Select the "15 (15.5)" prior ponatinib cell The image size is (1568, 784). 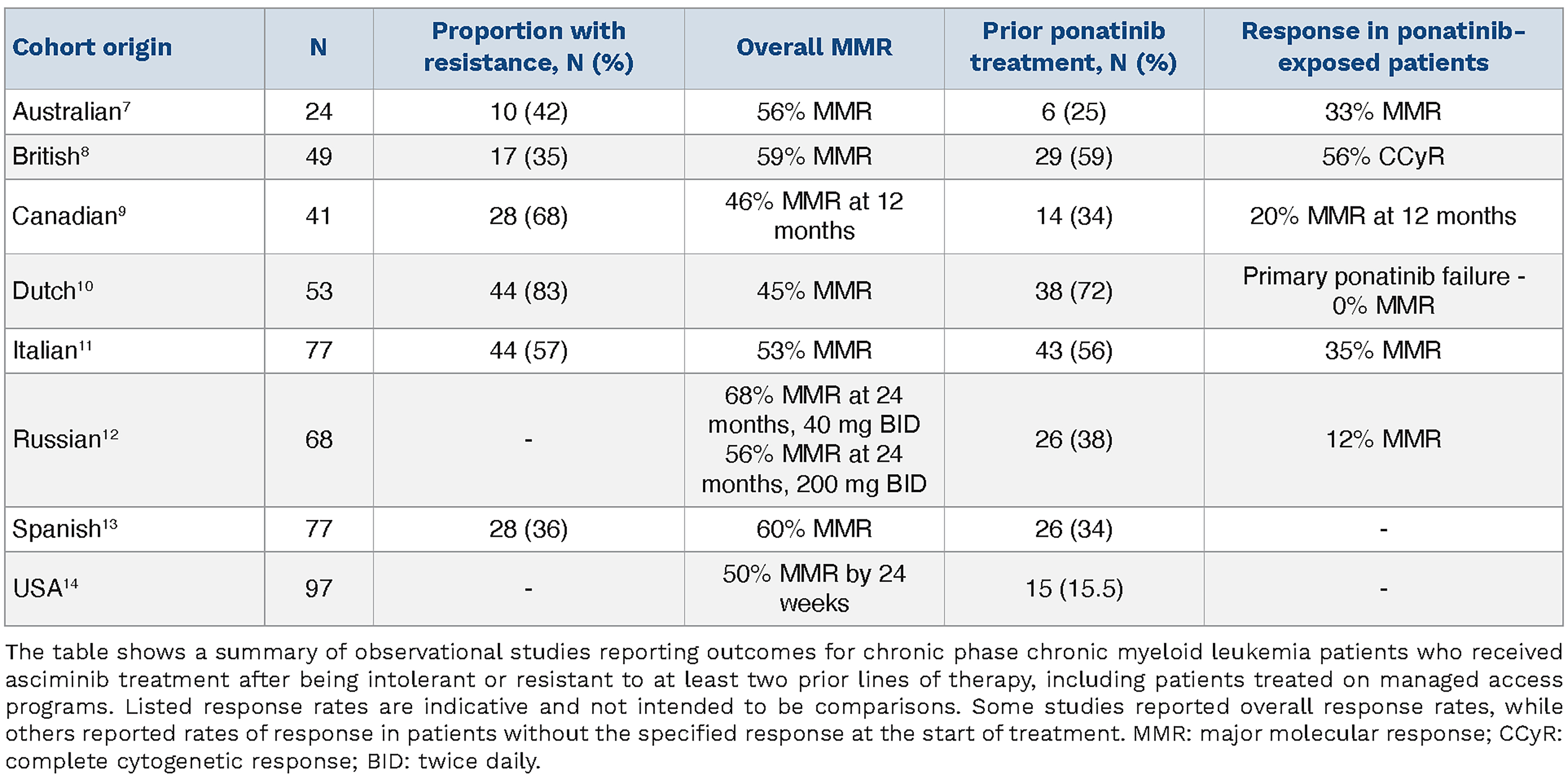click(x=1074, y=588)
